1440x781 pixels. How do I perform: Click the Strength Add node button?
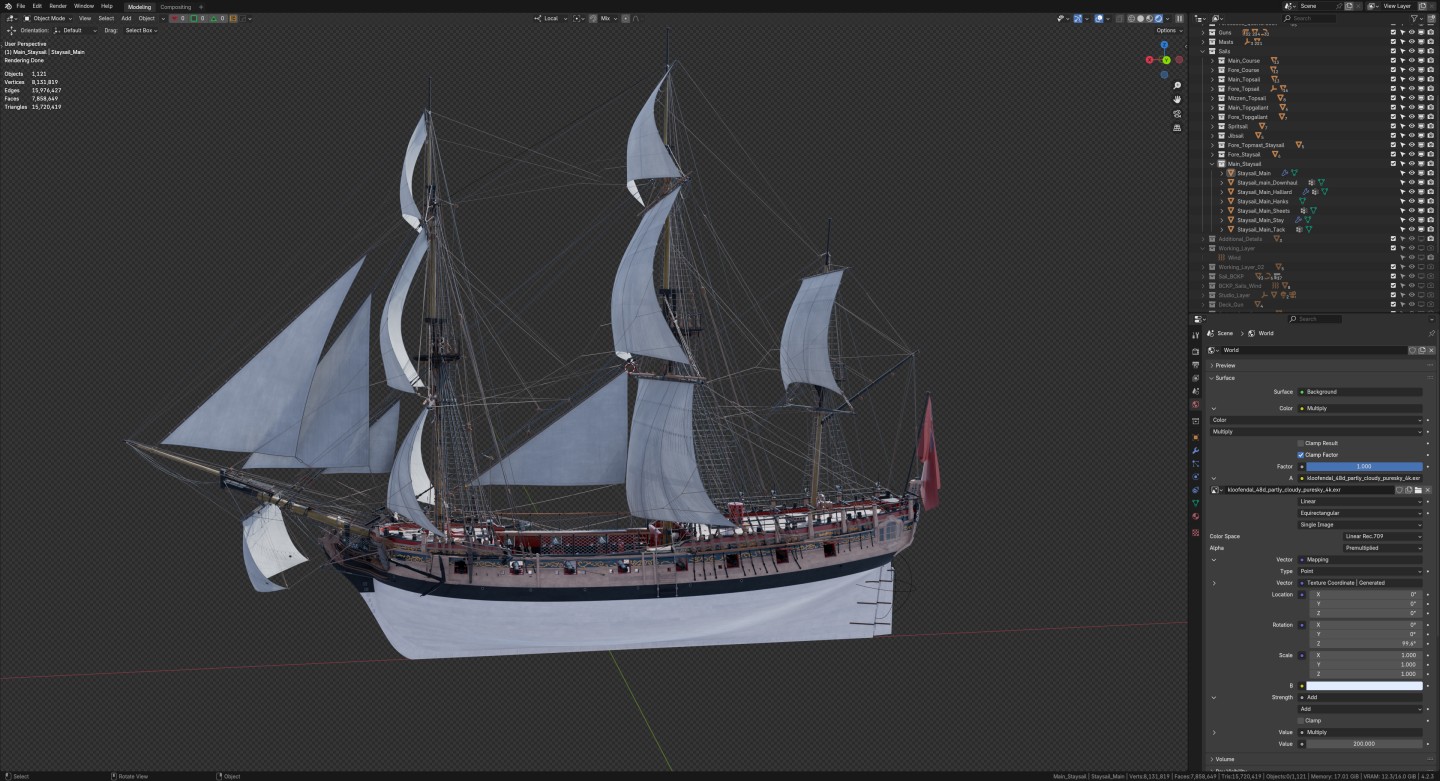[x=1360, y=697]
